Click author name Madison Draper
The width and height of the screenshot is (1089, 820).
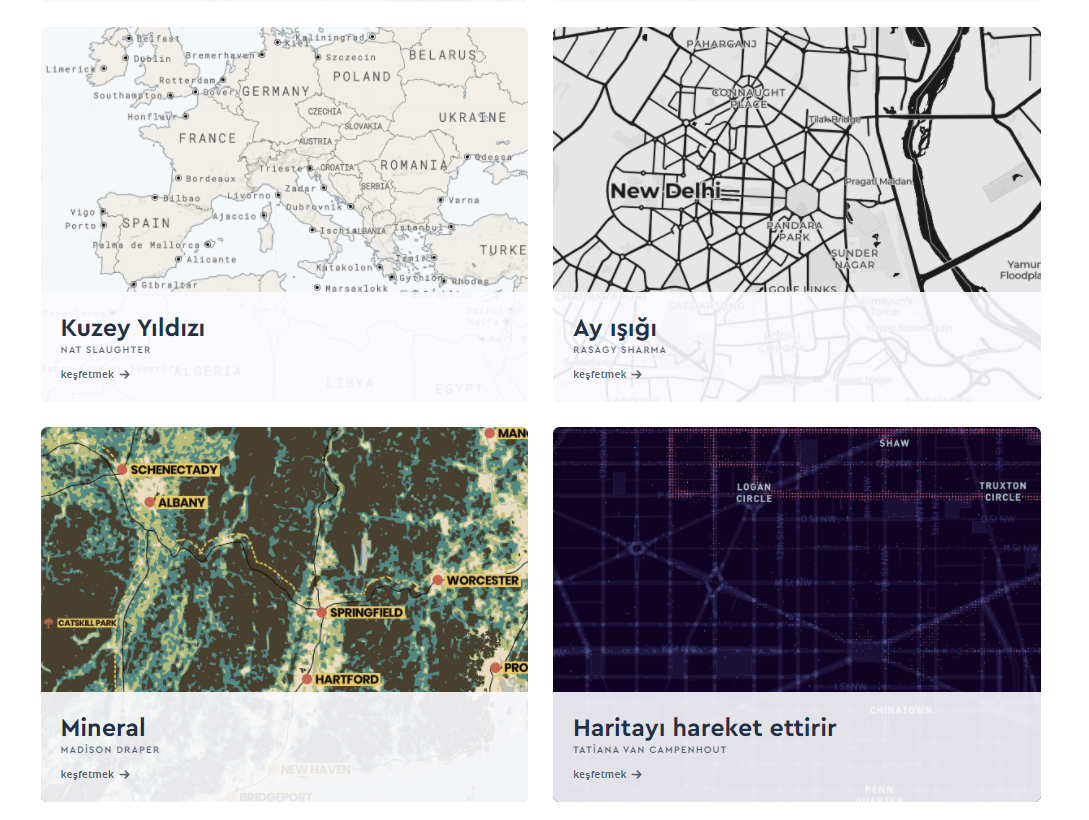coord(110,750)
